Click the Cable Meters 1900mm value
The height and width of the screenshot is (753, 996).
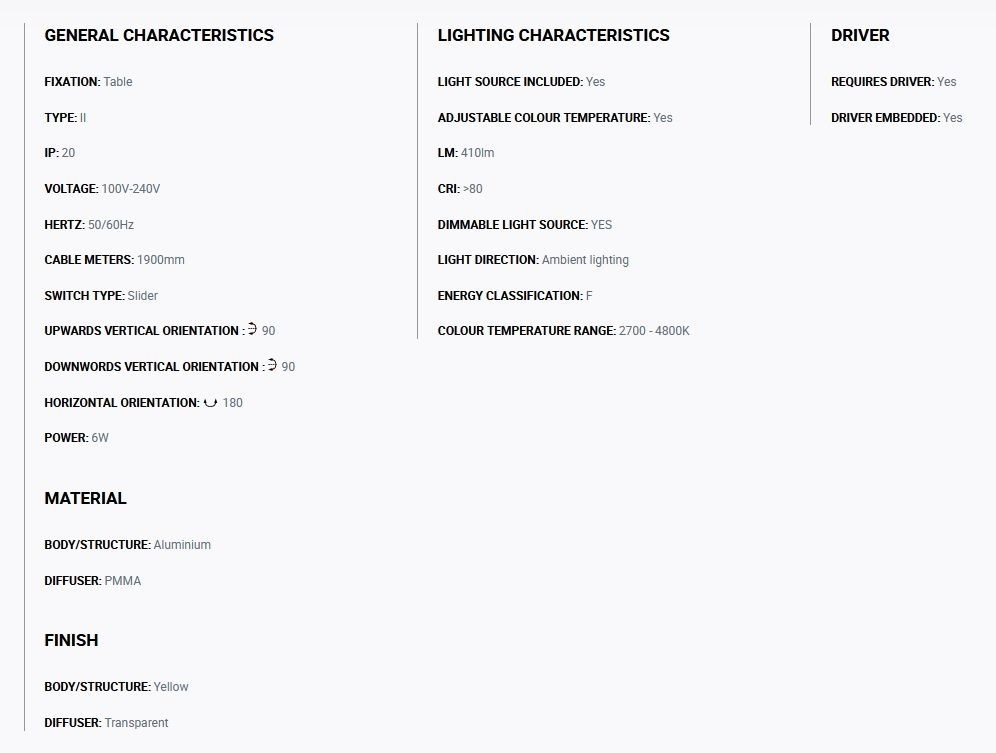click(161, 260)
